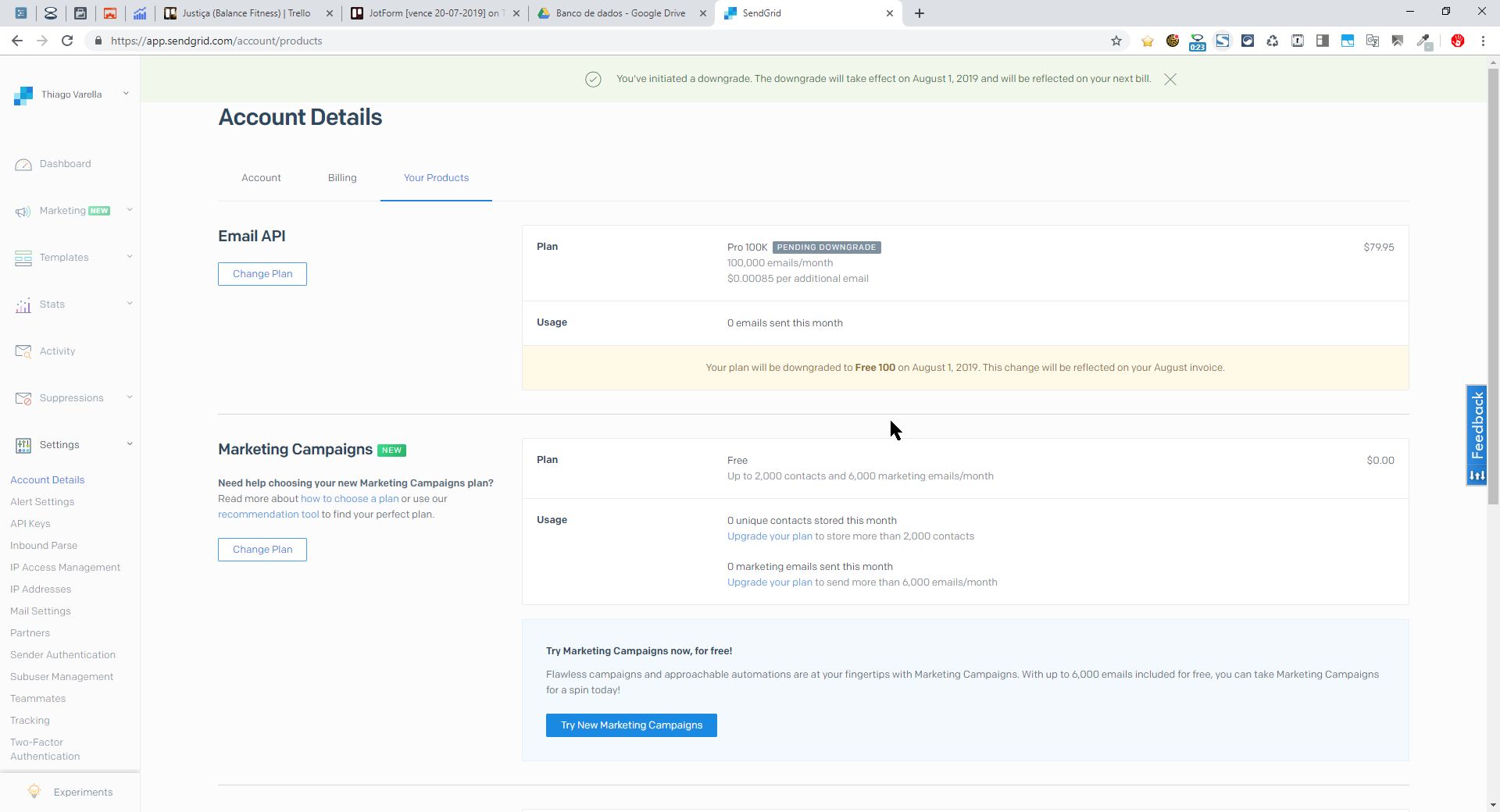
Task: Click the recycle arrows extension icon
Action: 1273,41
